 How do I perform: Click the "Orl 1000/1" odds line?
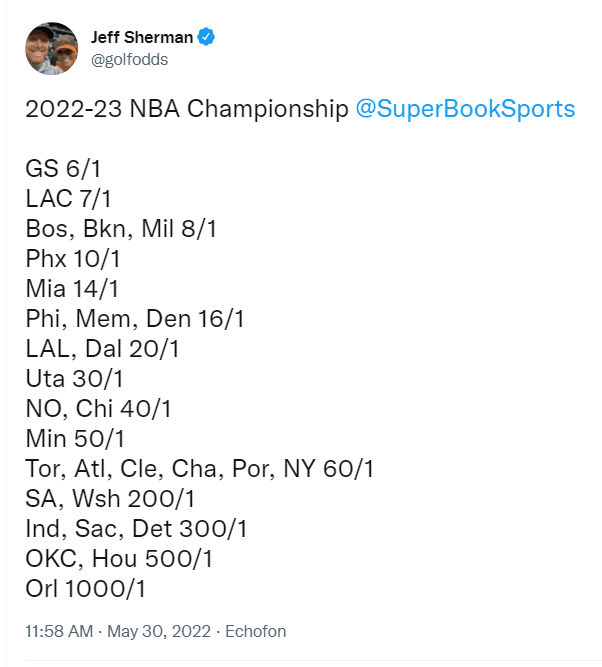click(86, 589)
